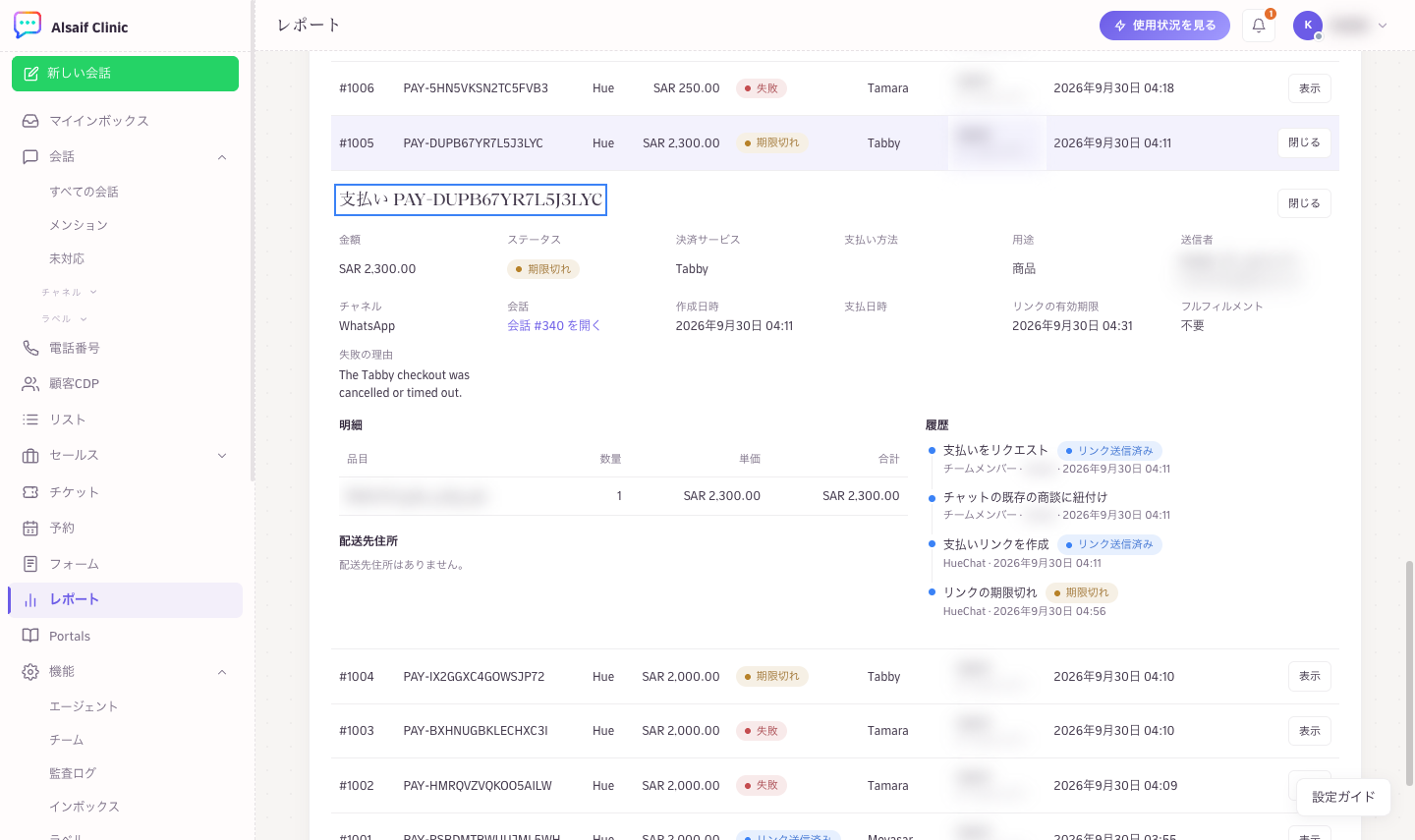Open 監査ログ in sidebar

point(73,773)
